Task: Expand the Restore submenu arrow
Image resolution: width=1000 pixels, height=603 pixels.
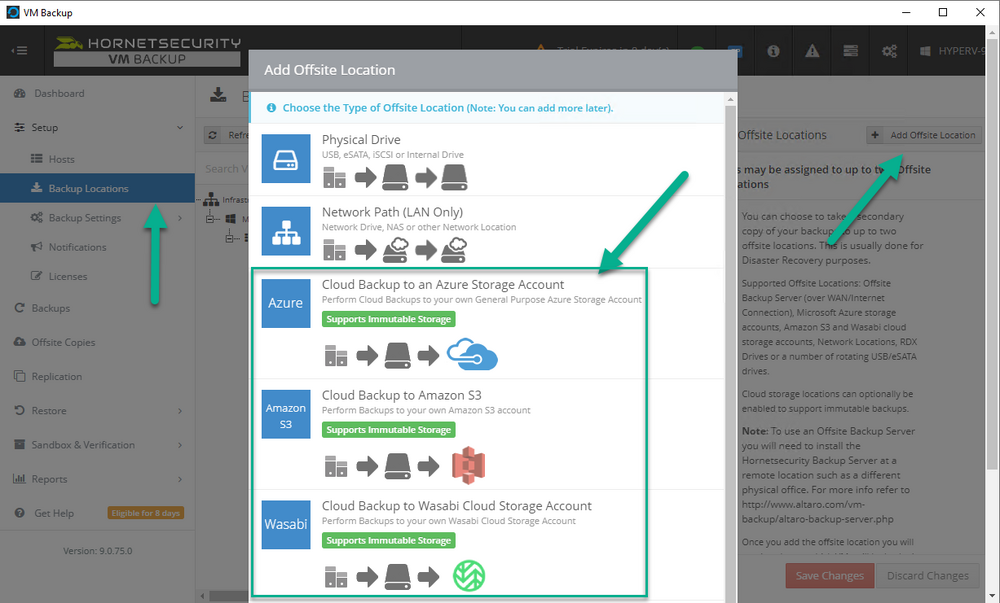Action: tap(180, 410)
